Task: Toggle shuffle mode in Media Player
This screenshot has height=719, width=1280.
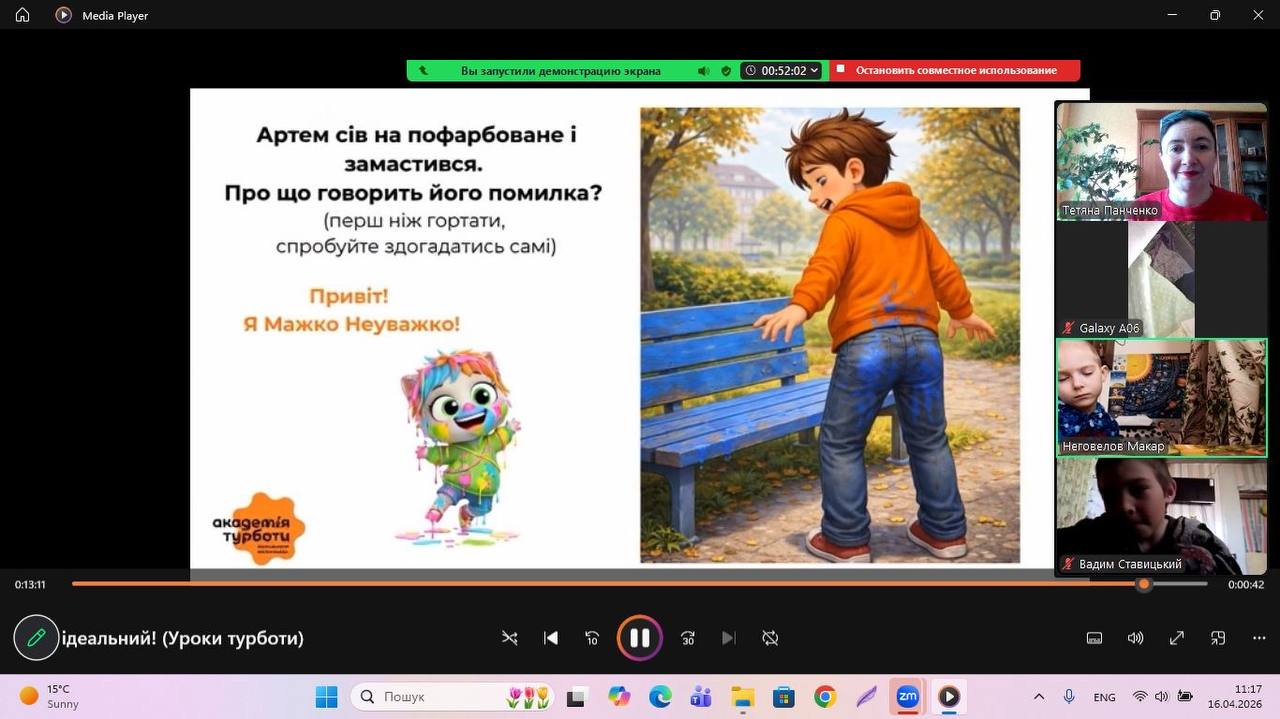Action: click(x=510, y=638)
